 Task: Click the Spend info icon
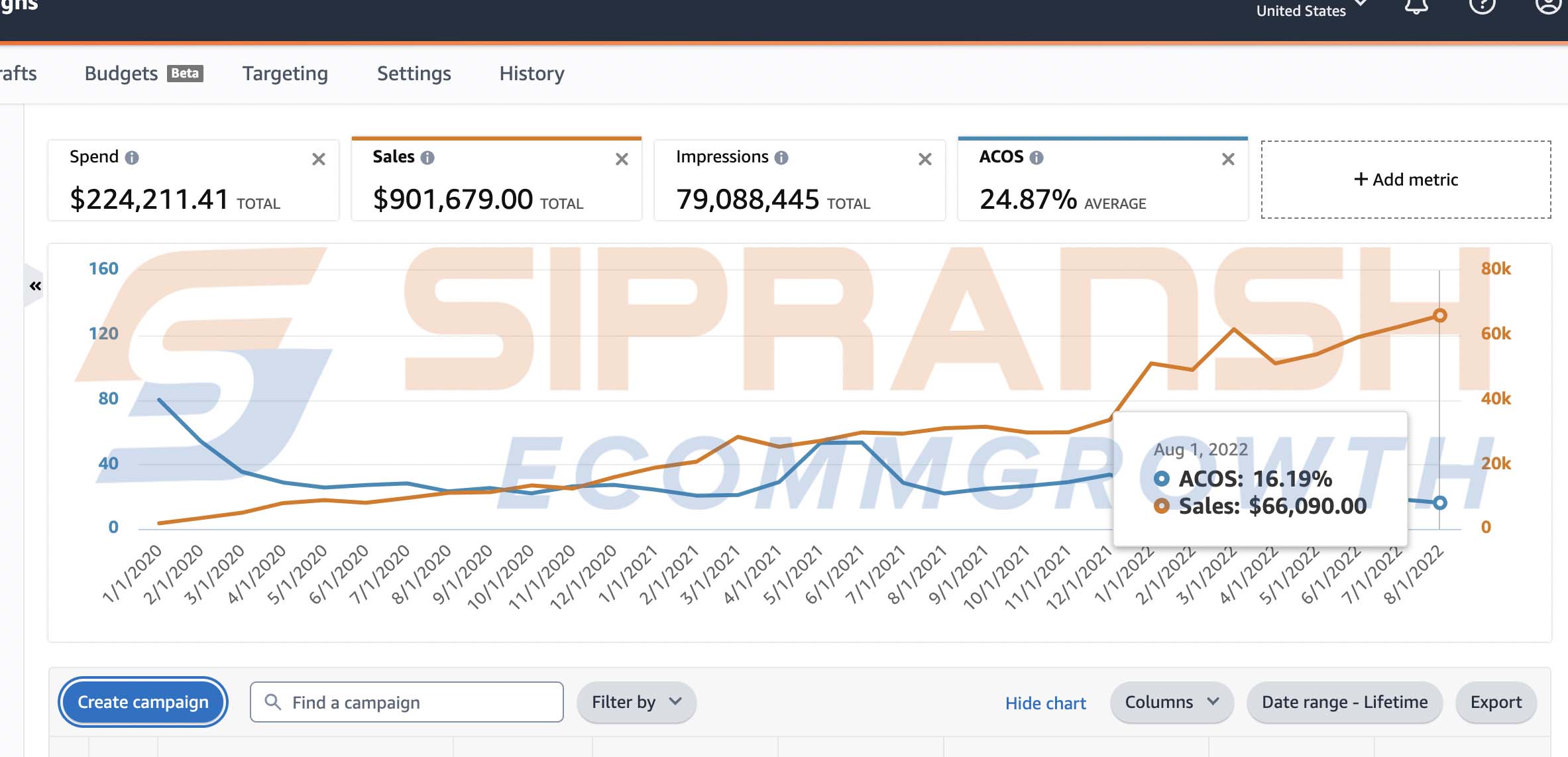132,158
